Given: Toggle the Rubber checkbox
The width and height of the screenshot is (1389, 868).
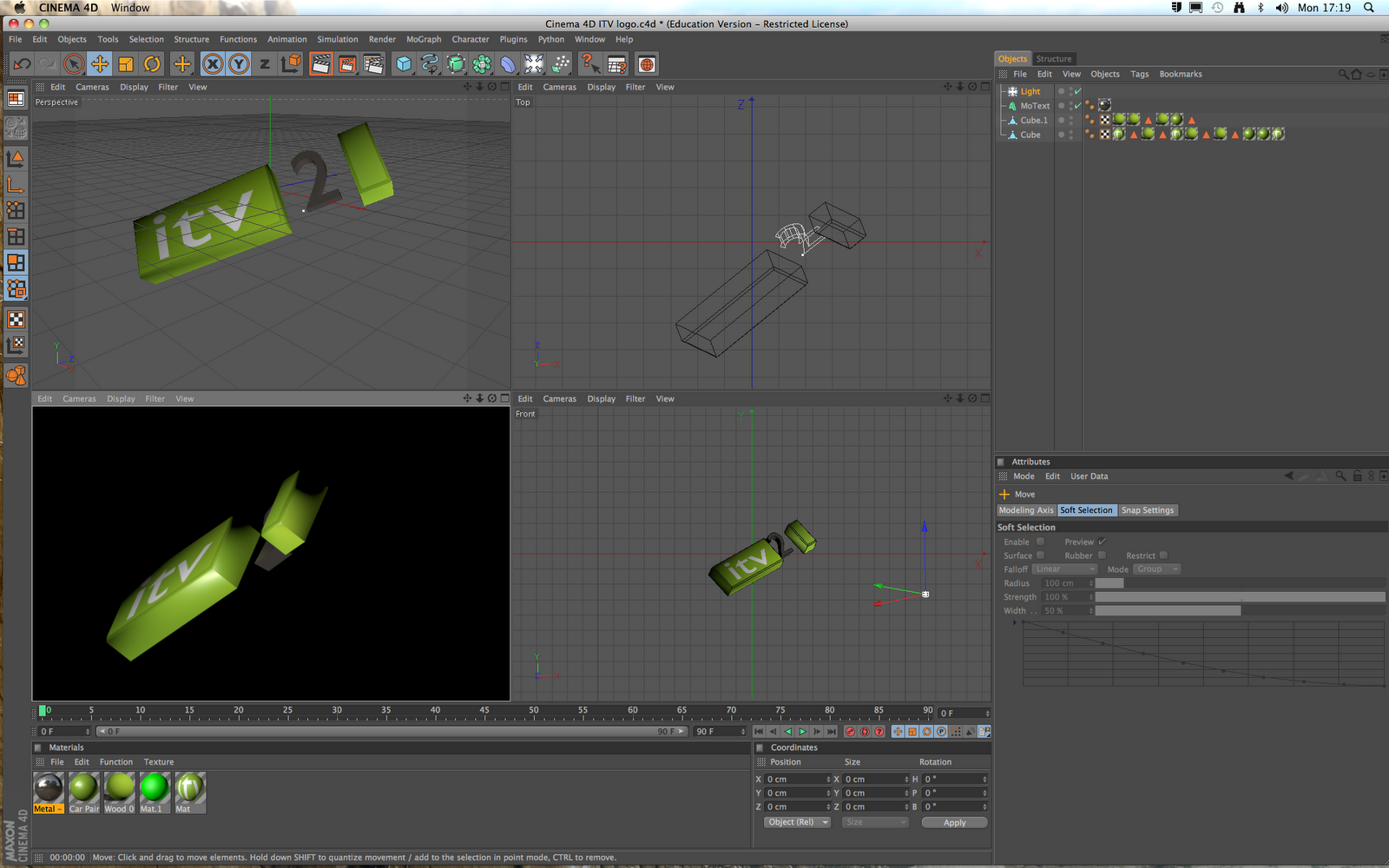Looking at the screenshot, I should [x=1102, y=556].
